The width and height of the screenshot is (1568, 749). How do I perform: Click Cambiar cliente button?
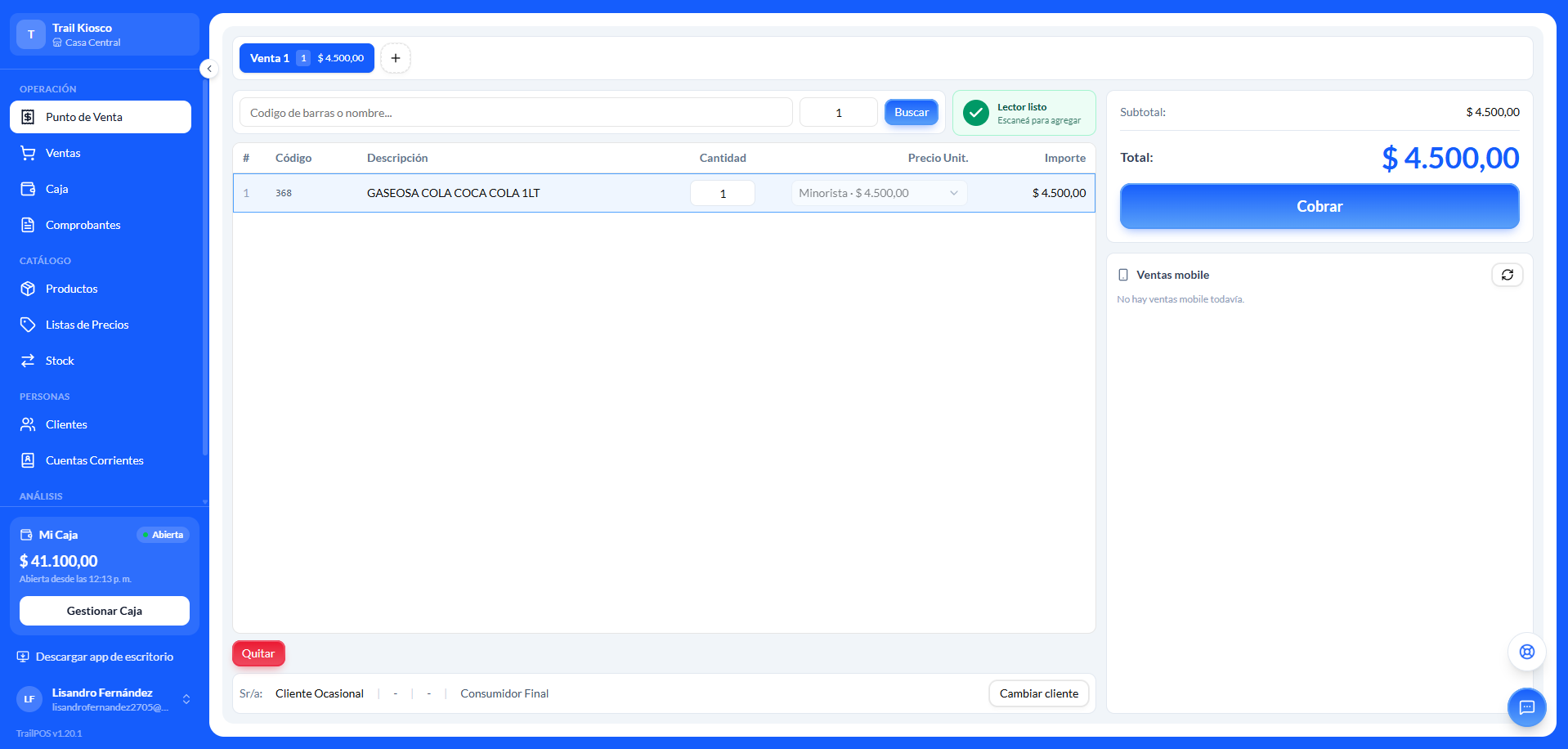1039,693
